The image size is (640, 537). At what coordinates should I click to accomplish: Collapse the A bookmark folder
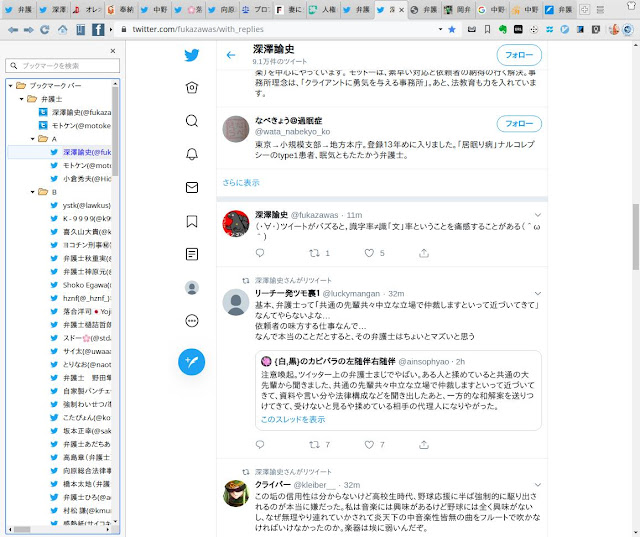pyautogui.click(x=33, y=139)
